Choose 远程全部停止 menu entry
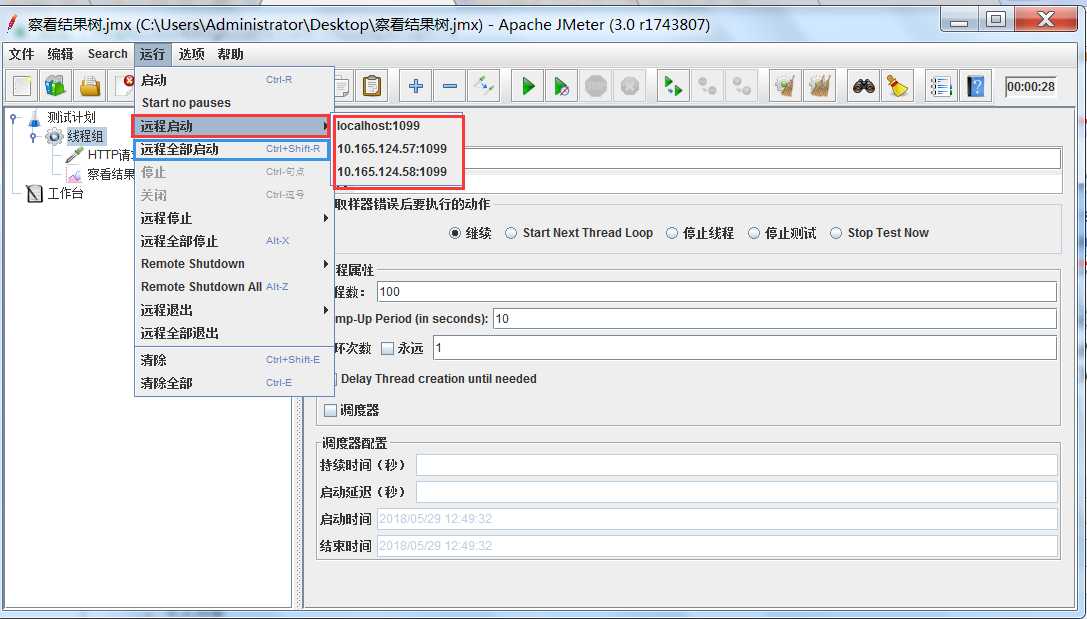This screenshot has width=1087, height=619. [234, 241]
